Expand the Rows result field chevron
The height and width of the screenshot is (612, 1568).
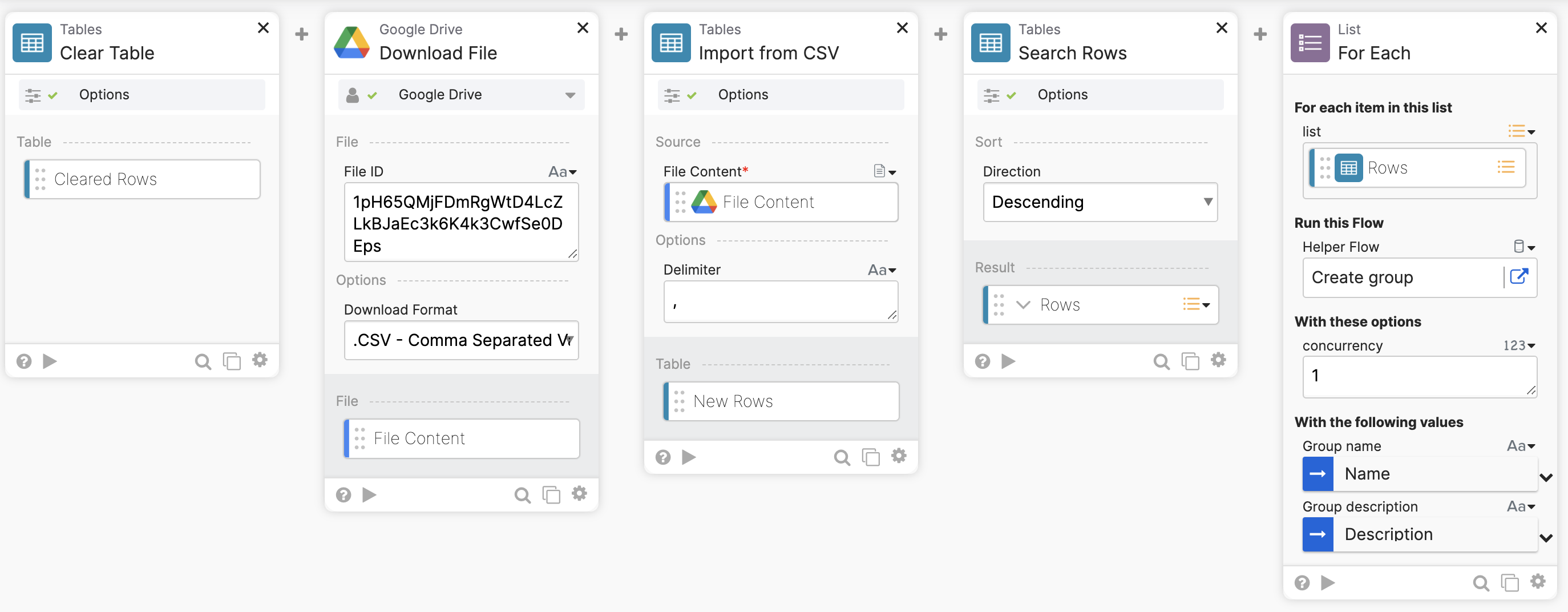tap(1023, 304)
